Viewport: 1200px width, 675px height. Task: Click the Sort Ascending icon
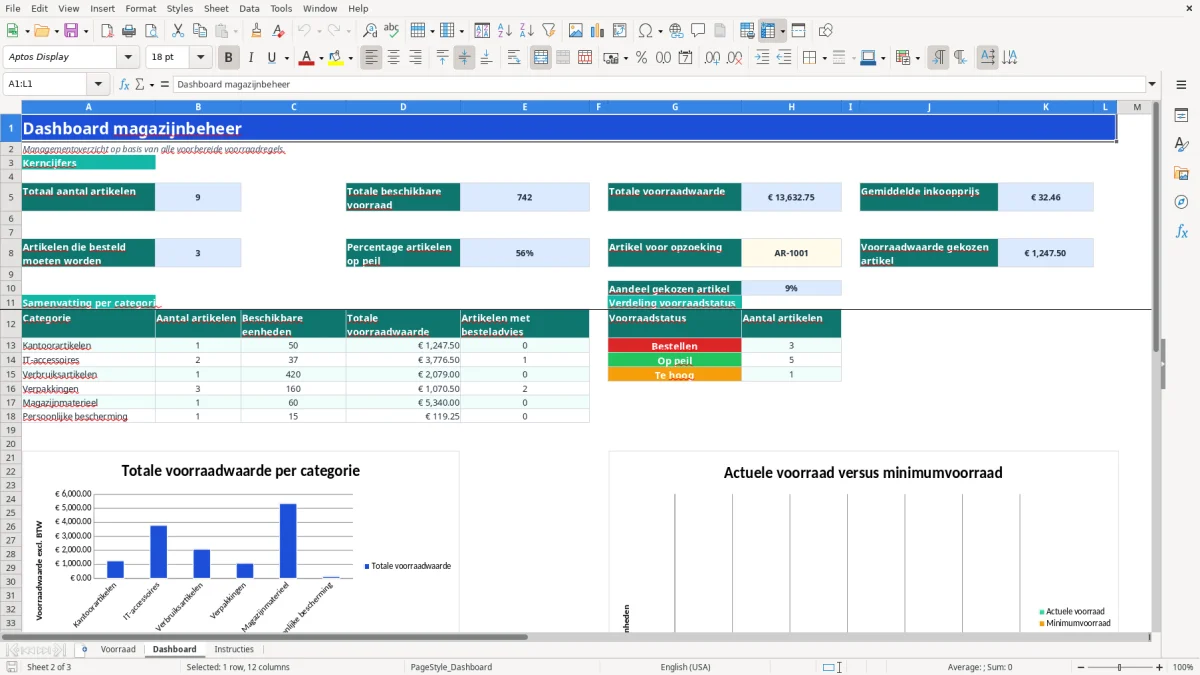[x=504, y=30]
